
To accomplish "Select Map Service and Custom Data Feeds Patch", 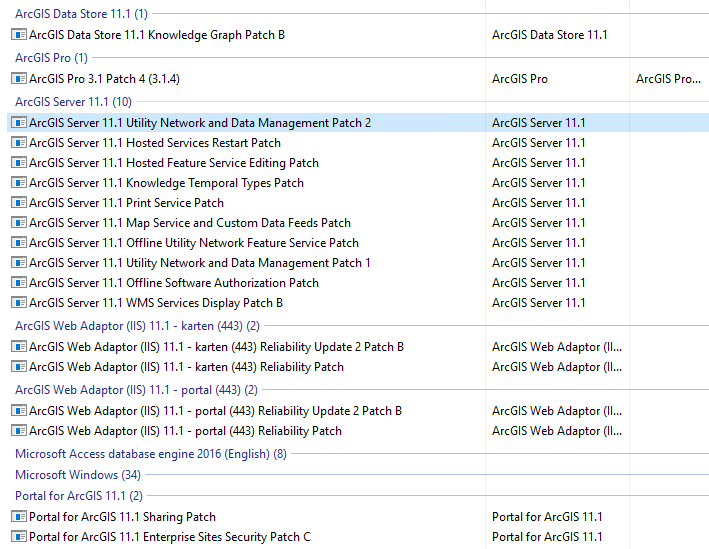I will pos(190,222).
